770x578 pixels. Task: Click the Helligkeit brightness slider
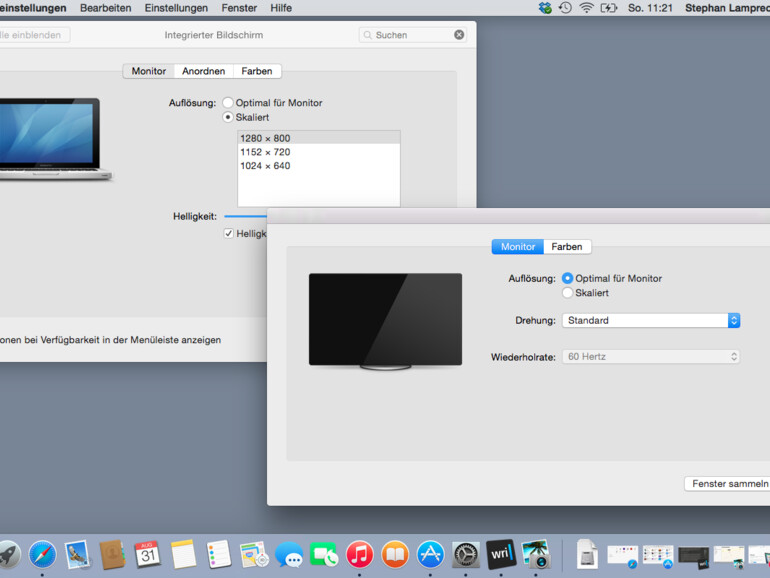245,216
